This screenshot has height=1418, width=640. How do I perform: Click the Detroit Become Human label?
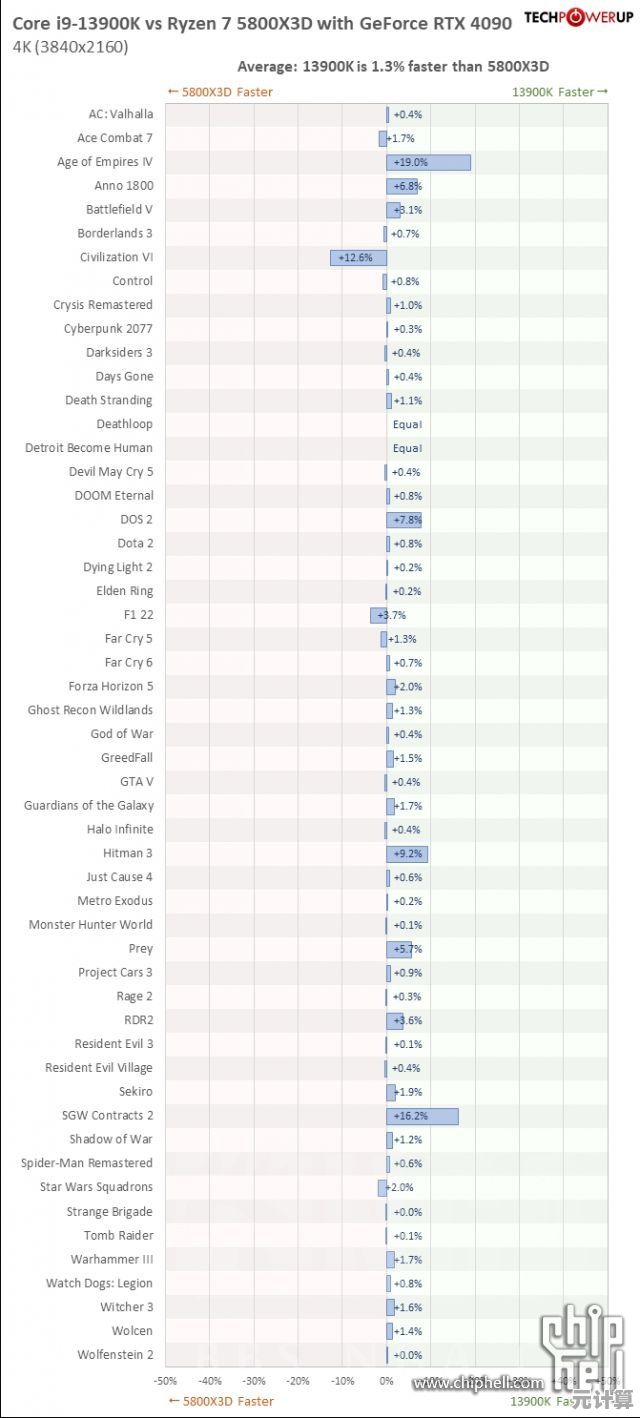pos(89,448)
